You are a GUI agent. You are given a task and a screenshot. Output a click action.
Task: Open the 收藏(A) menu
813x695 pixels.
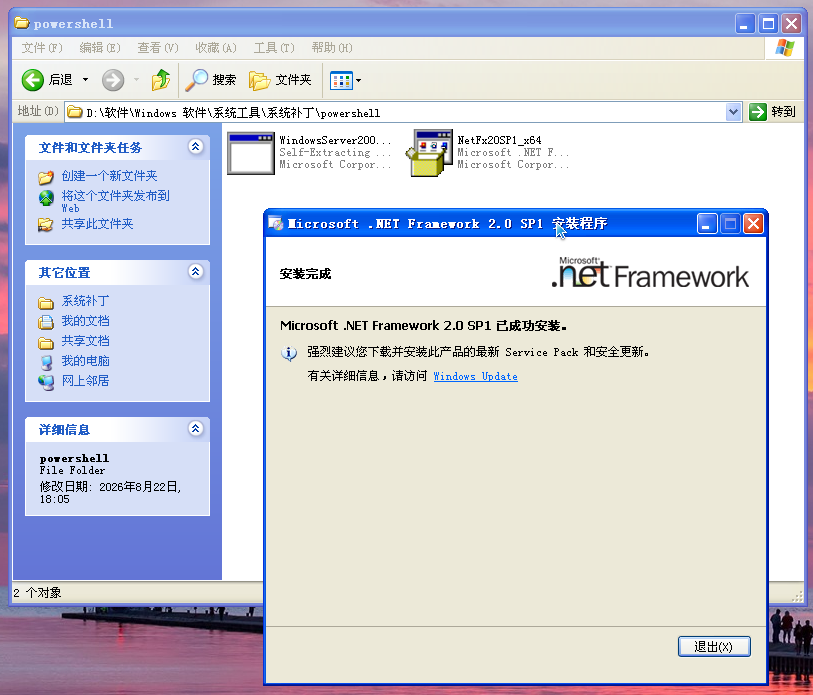click(x=216, y=48)
